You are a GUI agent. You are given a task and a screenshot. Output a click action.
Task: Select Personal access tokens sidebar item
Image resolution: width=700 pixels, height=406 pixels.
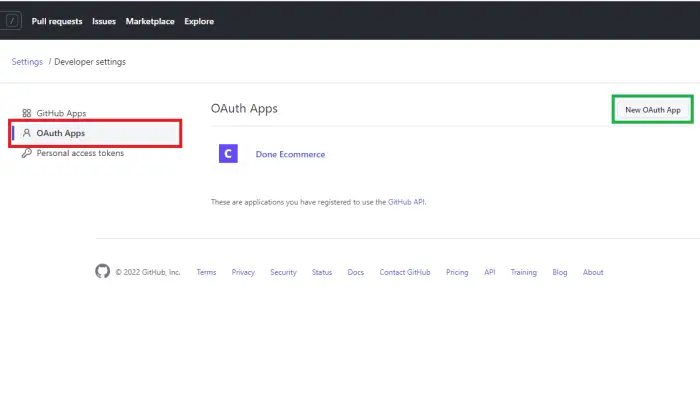80,153
